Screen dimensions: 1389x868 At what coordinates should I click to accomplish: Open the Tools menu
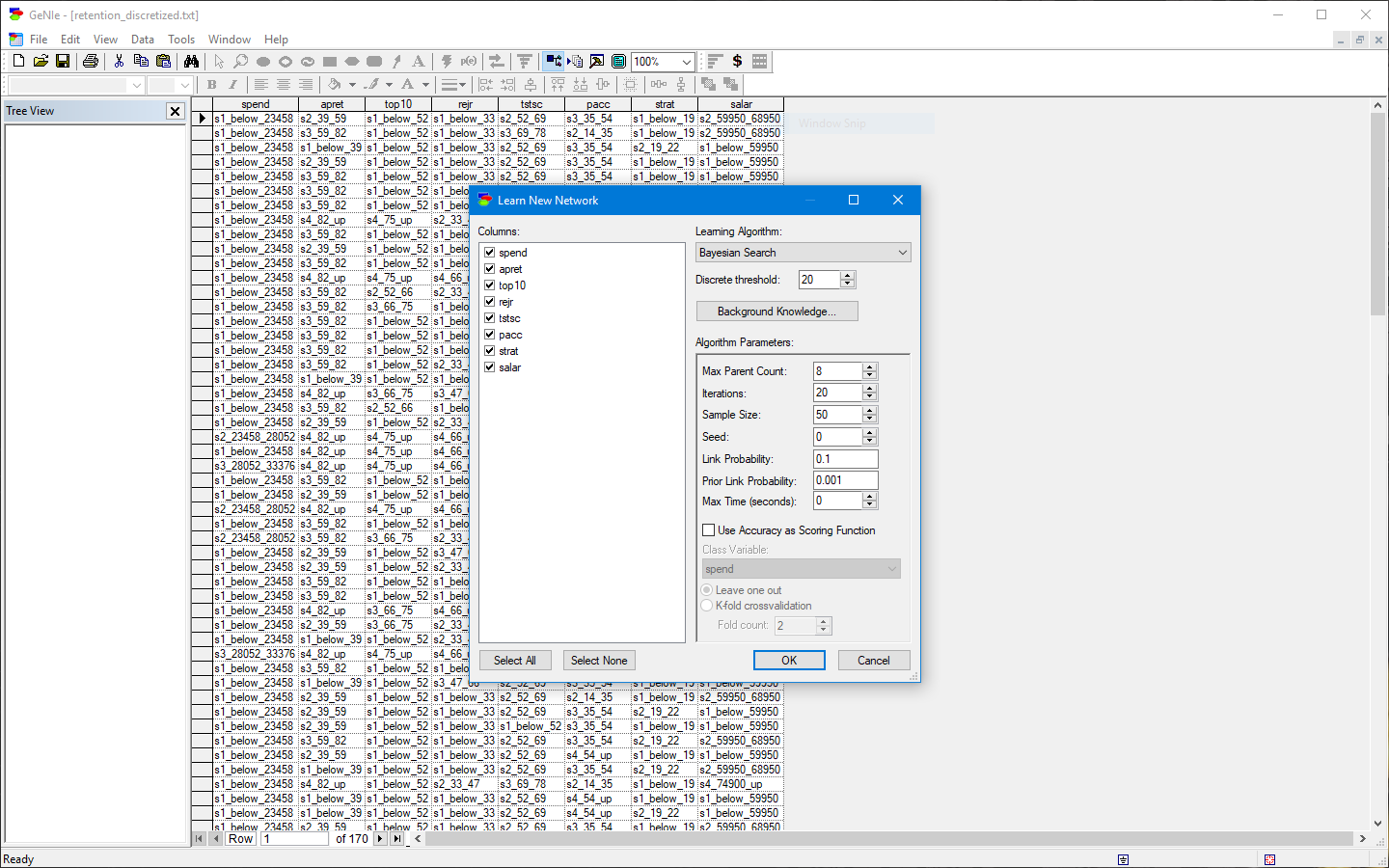click(181, 40)
